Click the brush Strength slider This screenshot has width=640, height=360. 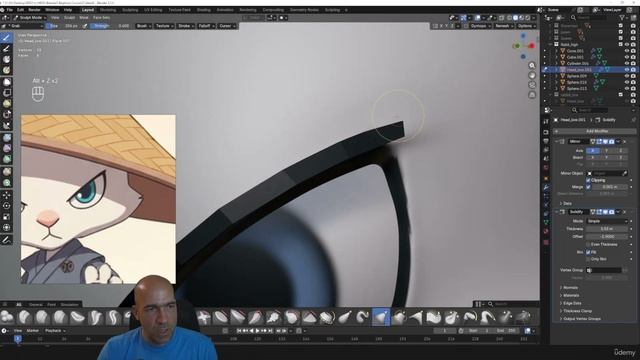coord(111,26)
